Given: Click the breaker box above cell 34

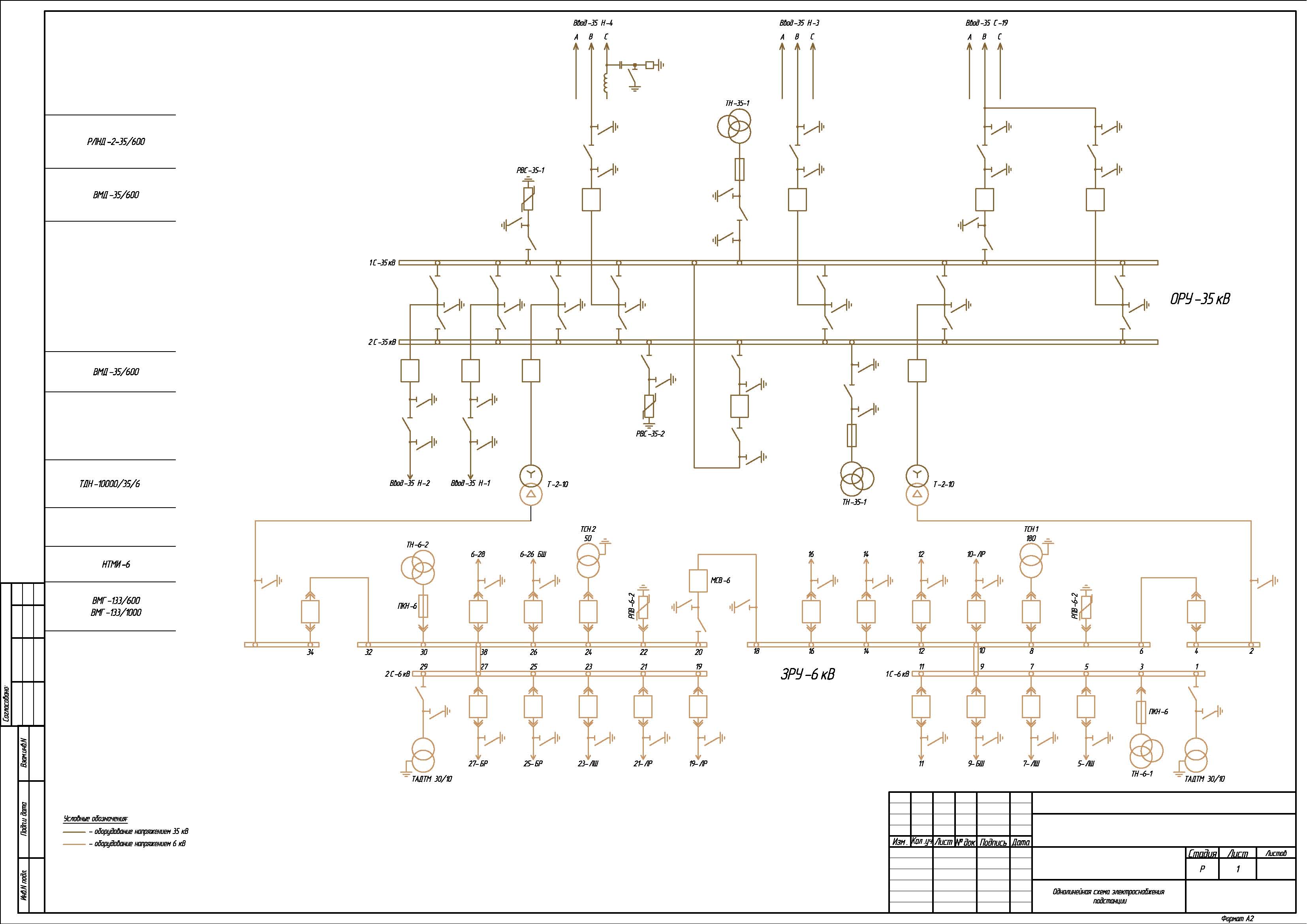Looking at the screenshot, I should (x=310, y=612).
